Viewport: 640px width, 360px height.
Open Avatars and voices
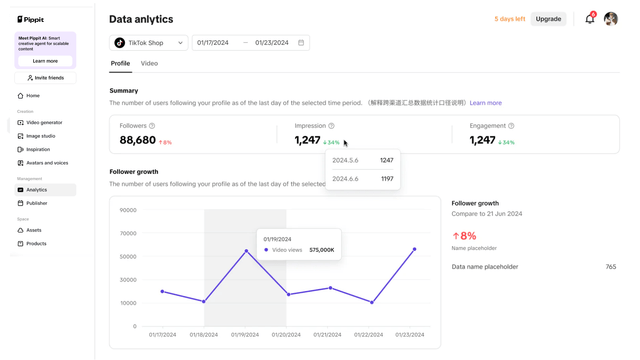[45, 163]
